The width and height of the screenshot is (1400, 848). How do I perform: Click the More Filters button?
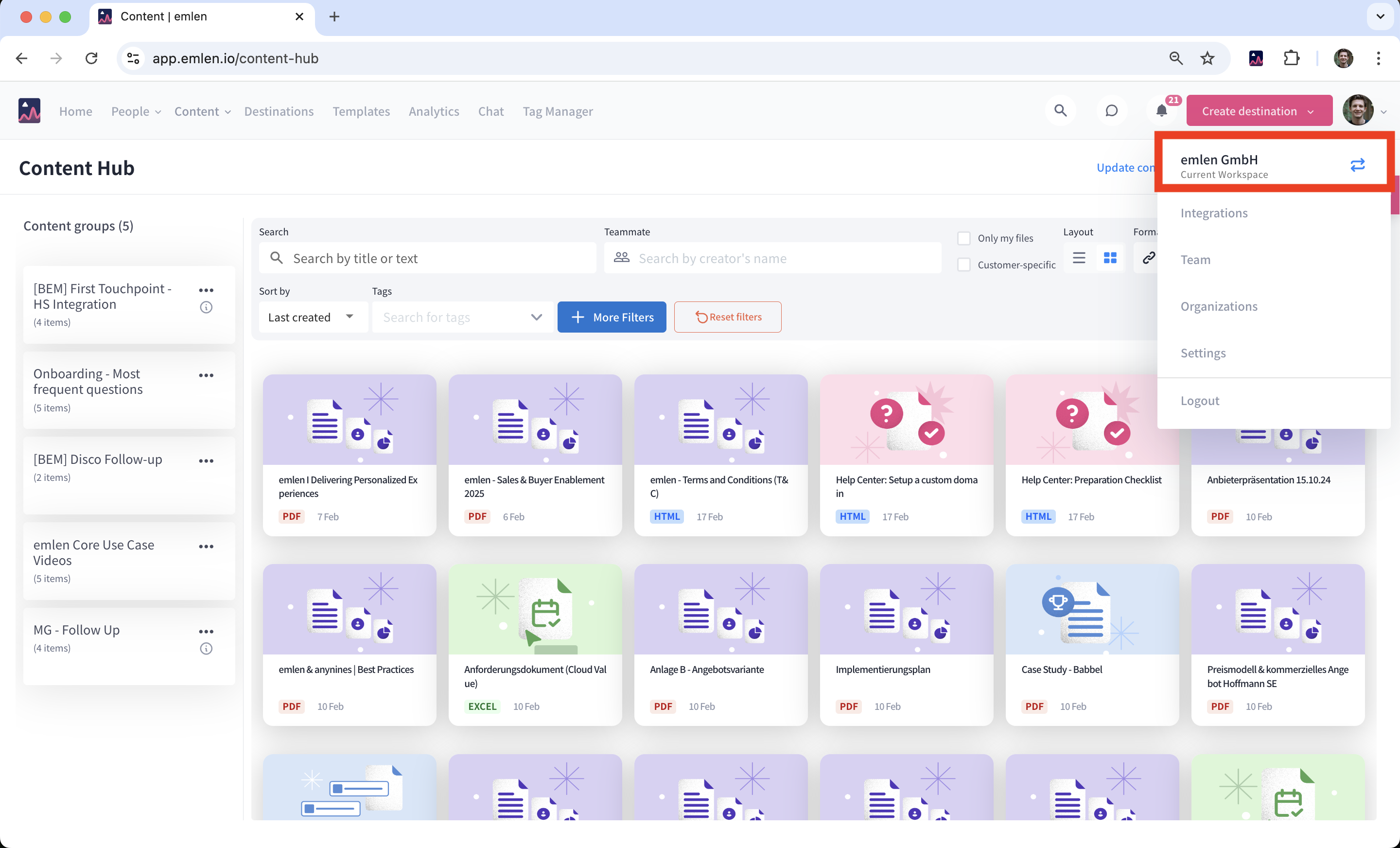click(x=612, y=317)
